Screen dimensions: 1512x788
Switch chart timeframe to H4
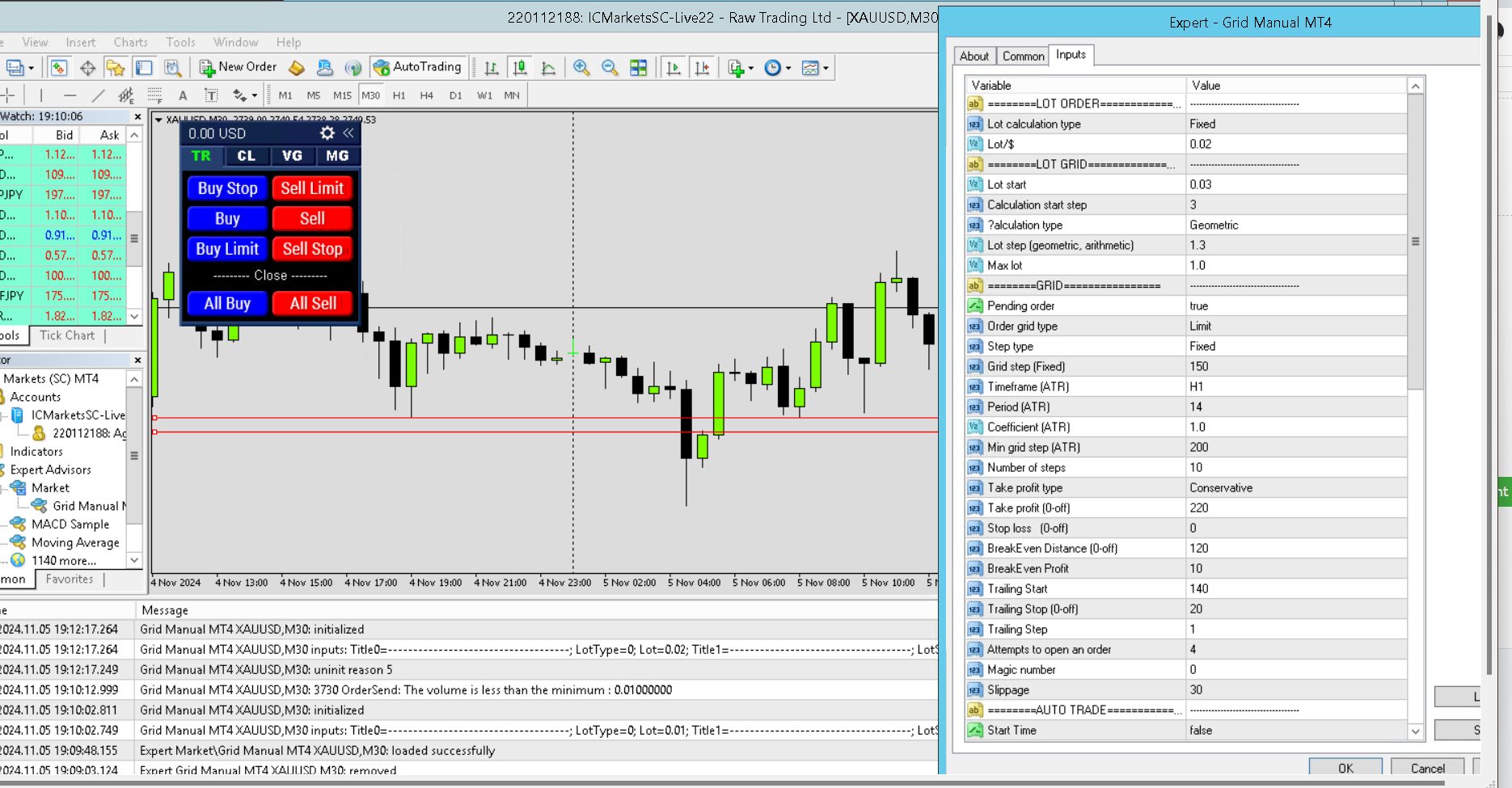[426, 95]
